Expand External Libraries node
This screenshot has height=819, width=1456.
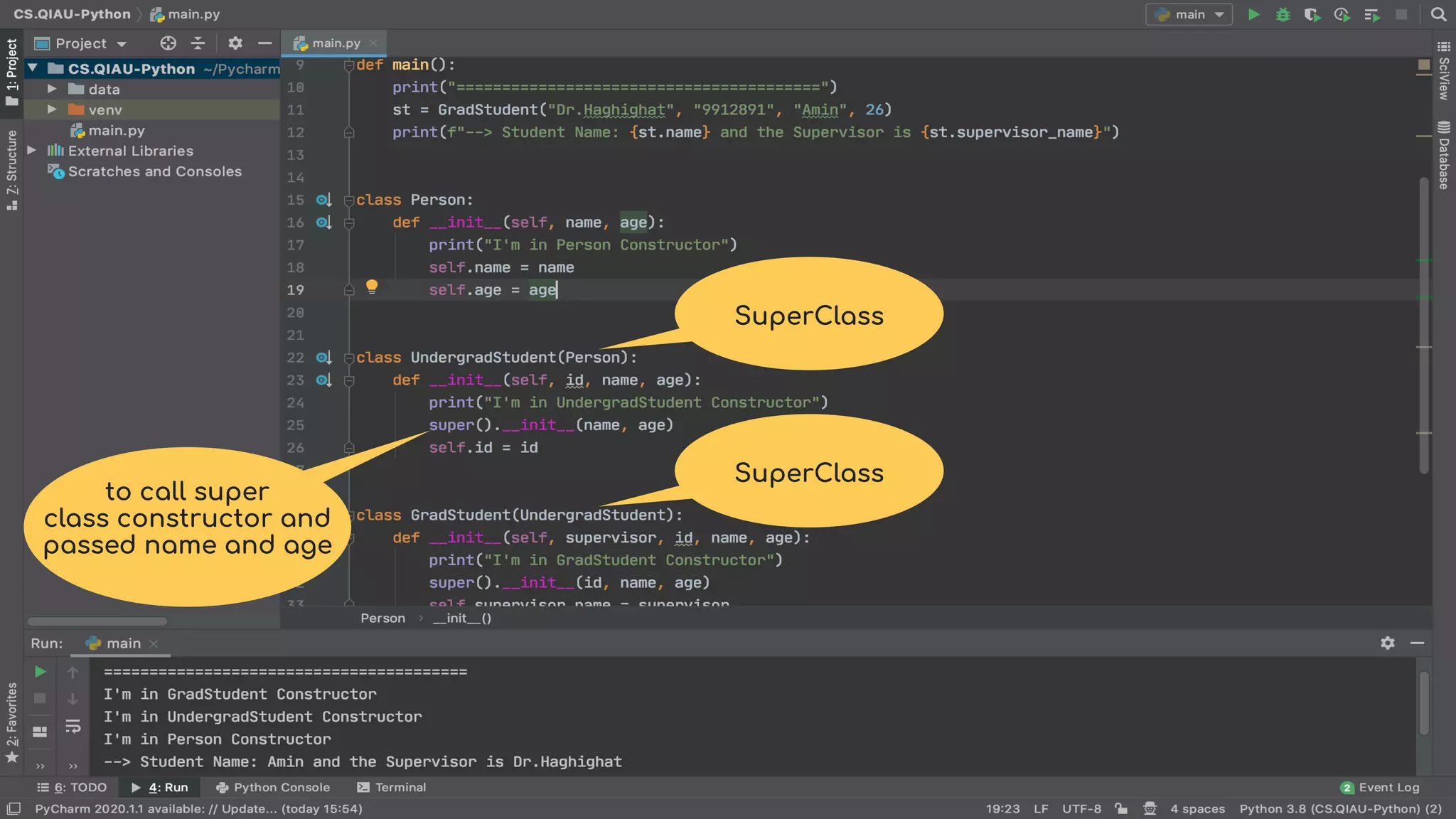click(32, 151)
